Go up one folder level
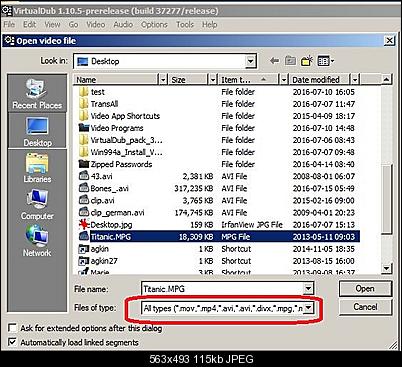This screenshot has width=402, height=367. tap(290, 61)
